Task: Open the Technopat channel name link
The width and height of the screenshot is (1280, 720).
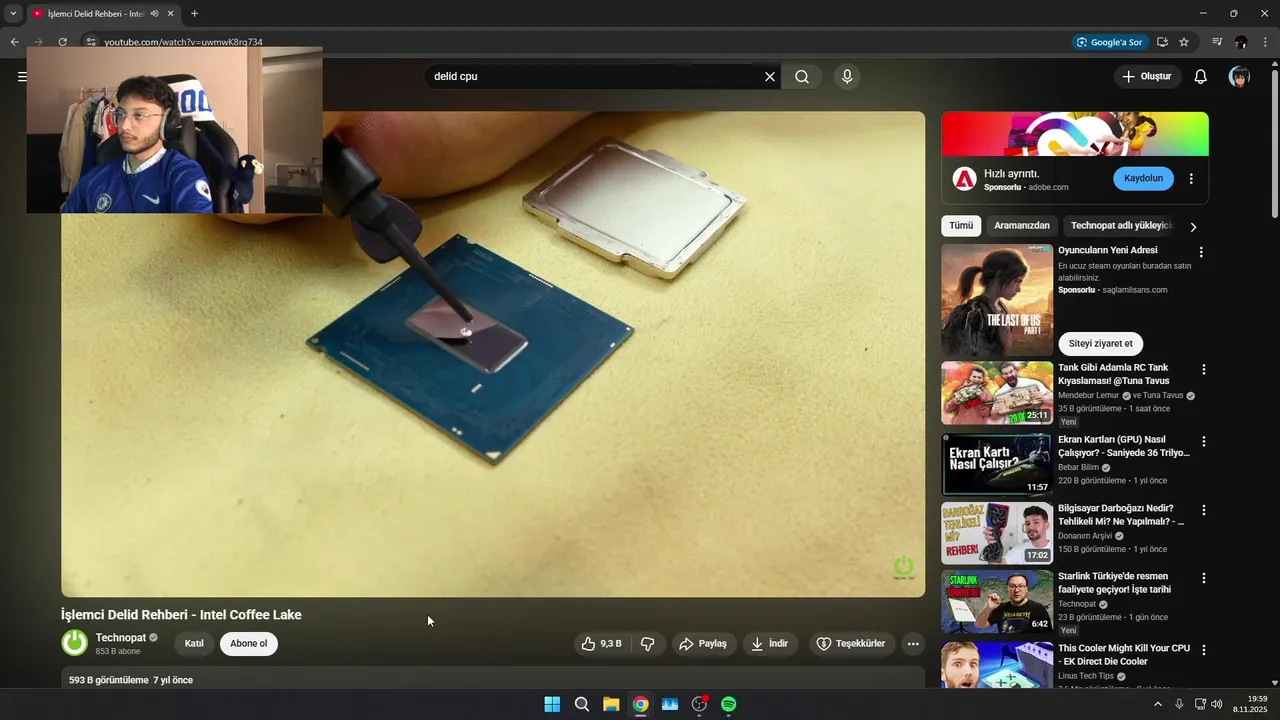Action: click(x=121, y=638)
